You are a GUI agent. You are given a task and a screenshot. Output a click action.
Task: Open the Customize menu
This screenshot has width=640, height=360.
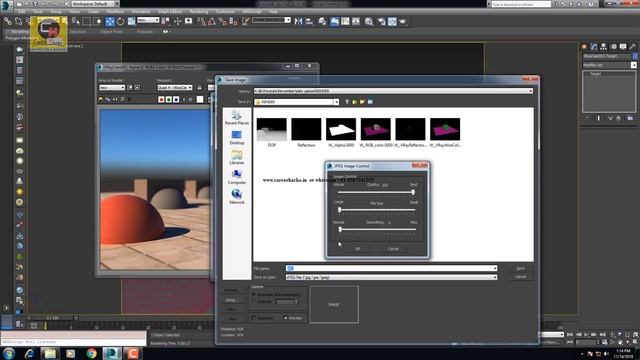(x=225, y=12)
